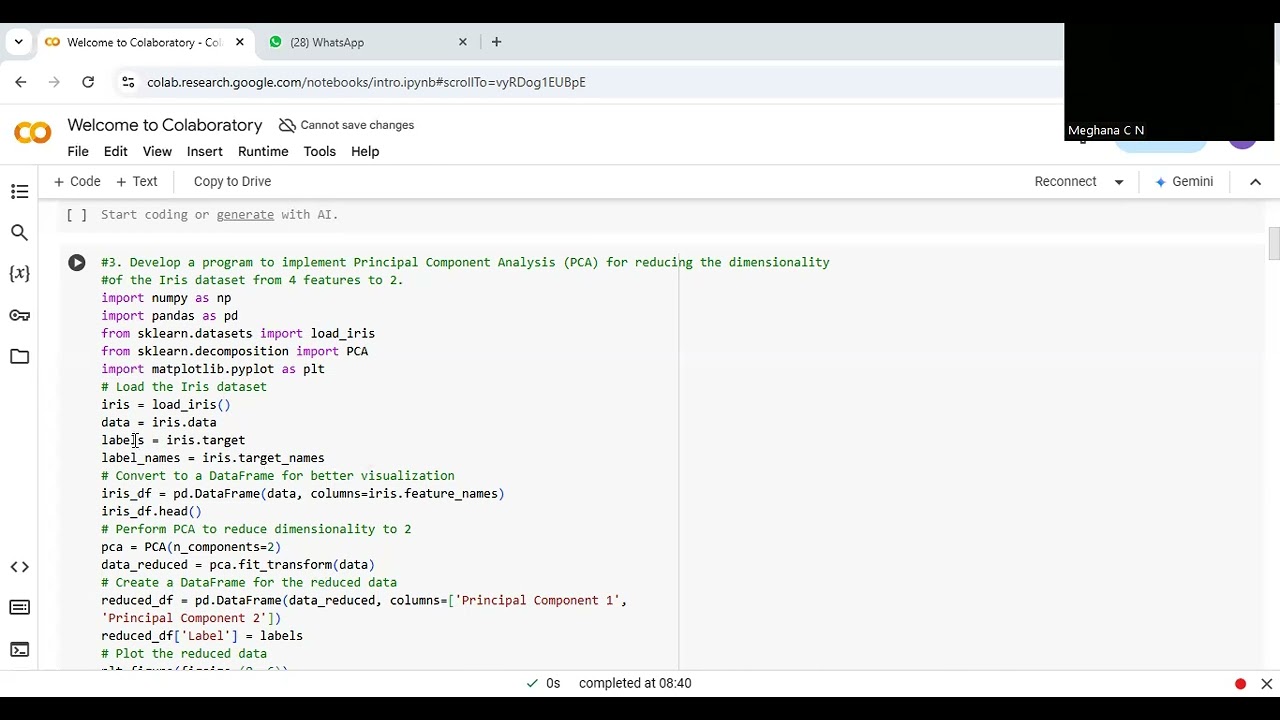The height and width of the screenshot is (720, 1280).
Task: Open the Command palette icon
Action: tap(19, 608)
